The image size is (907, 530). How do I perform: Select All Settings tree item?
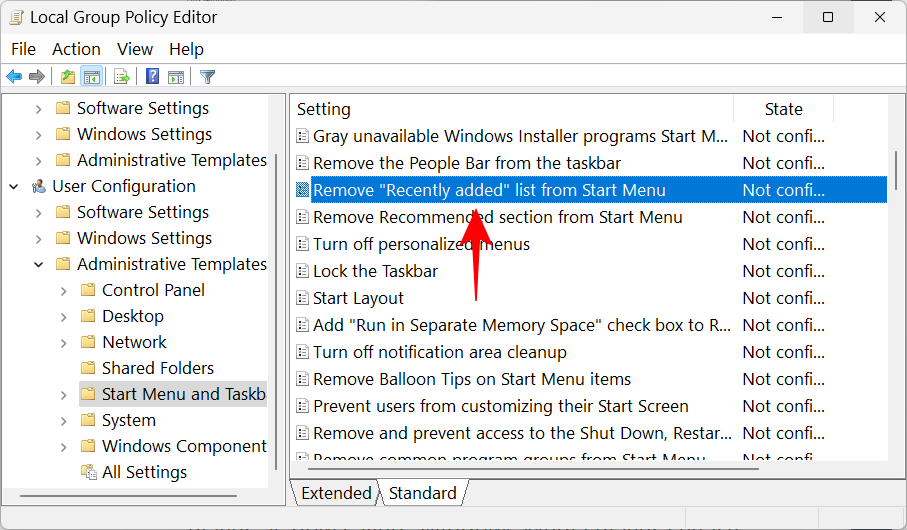145,472
